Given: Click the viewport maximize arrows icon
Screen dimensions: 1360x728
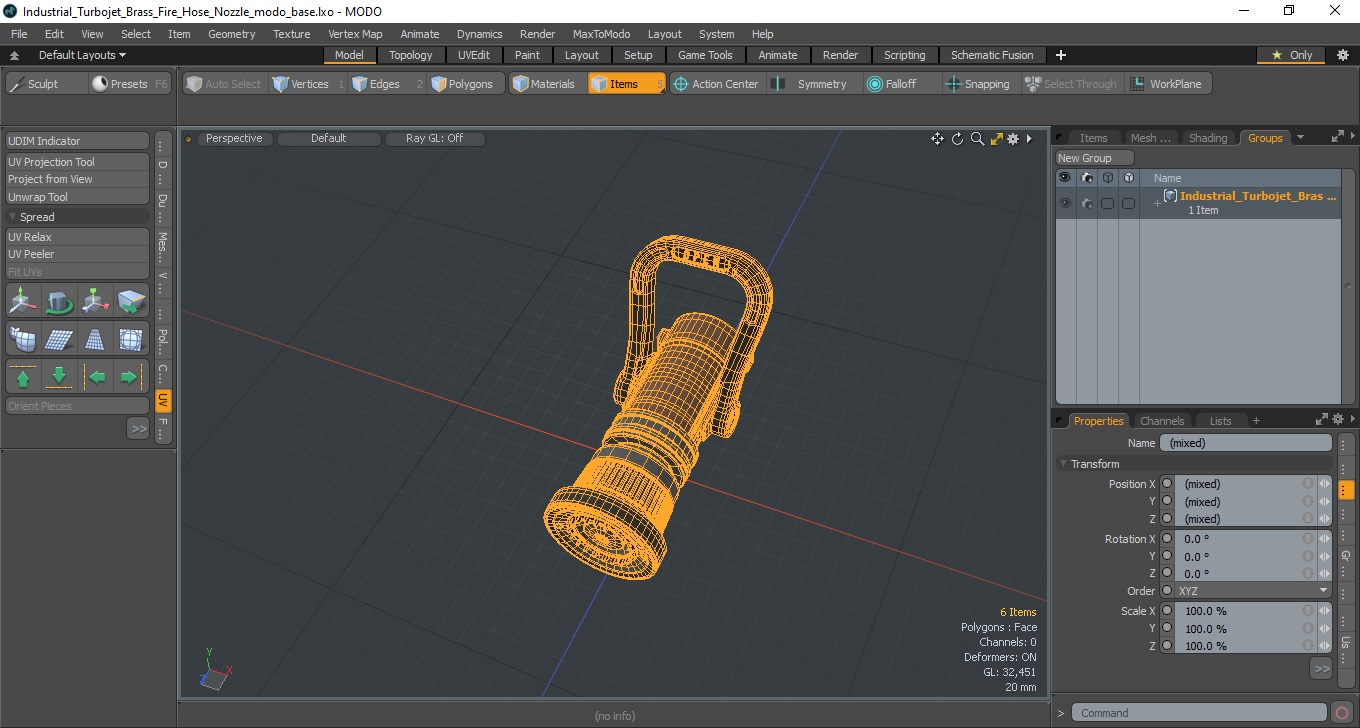Looking at the screenshot, I should tap(996, 139).
